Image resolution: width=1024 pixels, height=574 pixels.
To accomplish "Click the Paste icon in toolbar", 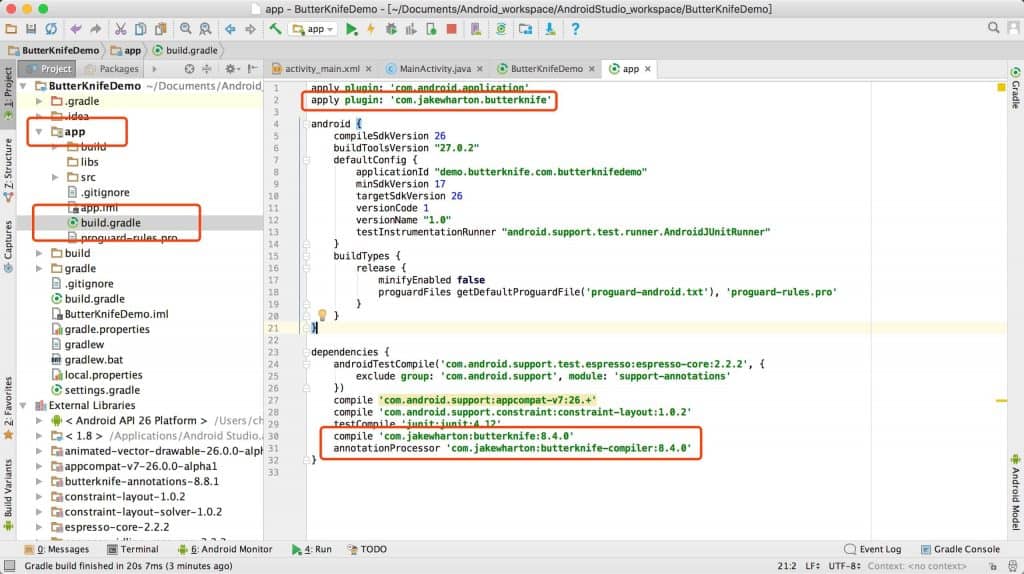I will coord(161,29).
